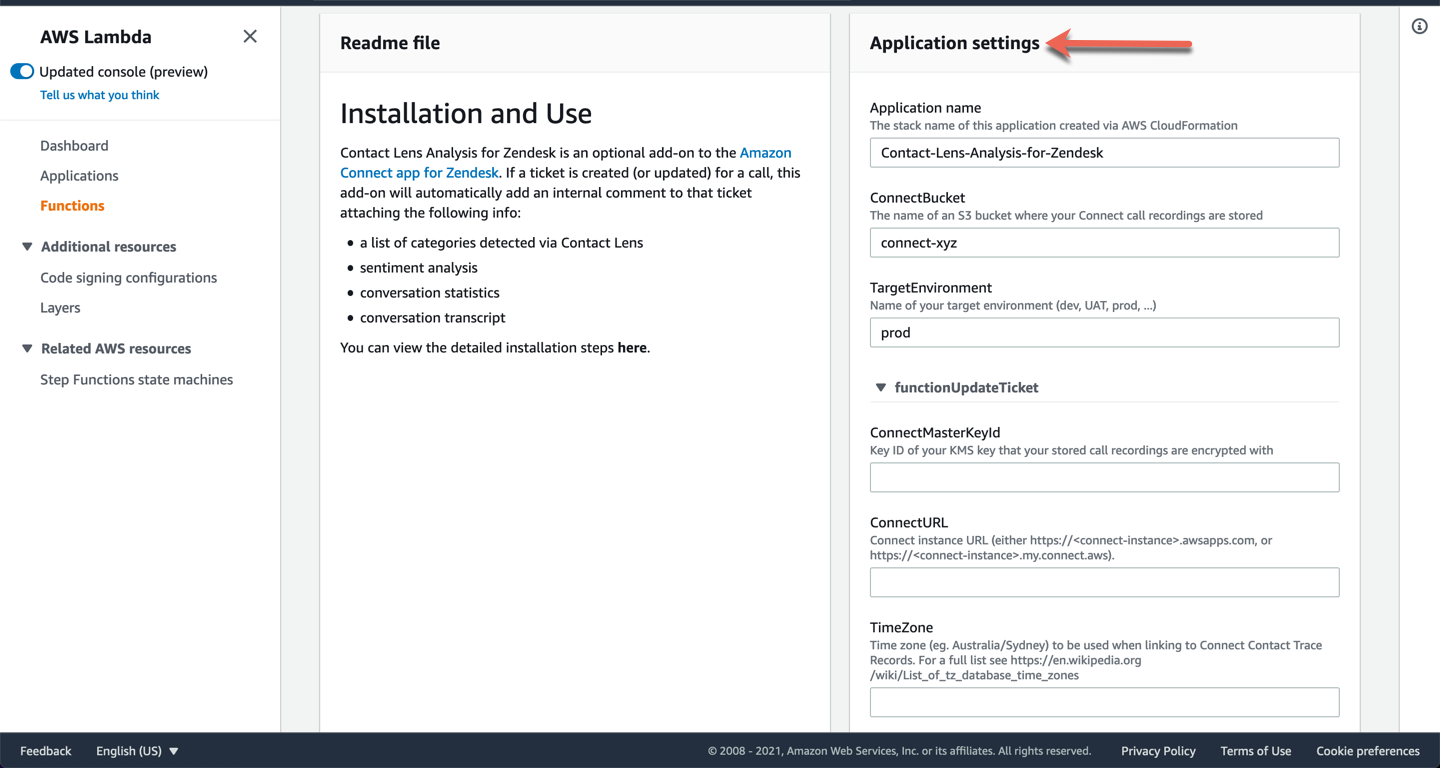Screen dimensions: 1440x768
Task: Click the empty ConnectMasterKeyId field
Action: point(1104,478)
